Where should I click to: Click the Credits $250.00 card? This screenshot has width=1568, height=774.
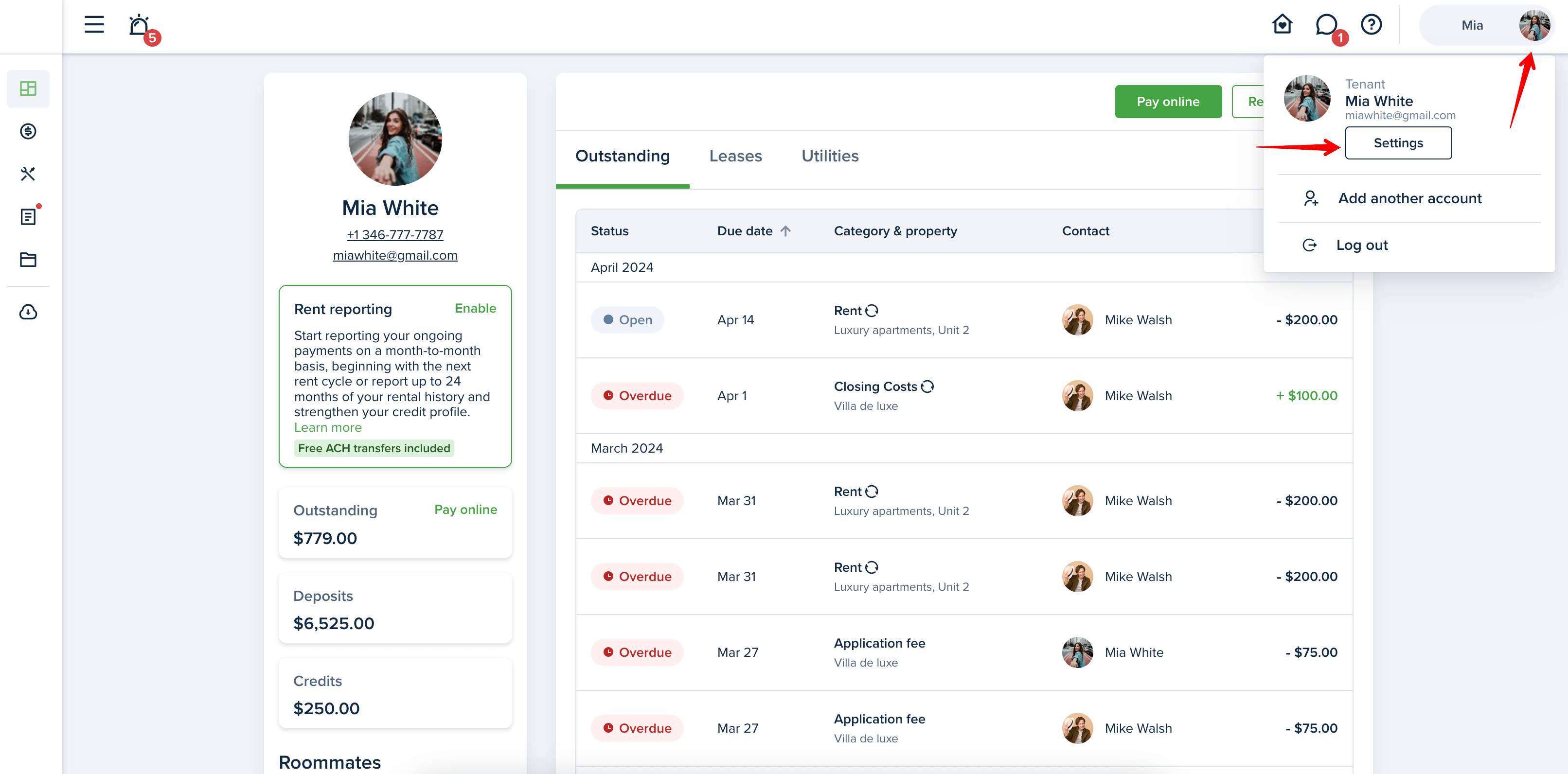pyautogui.click(x=395, y=694)
